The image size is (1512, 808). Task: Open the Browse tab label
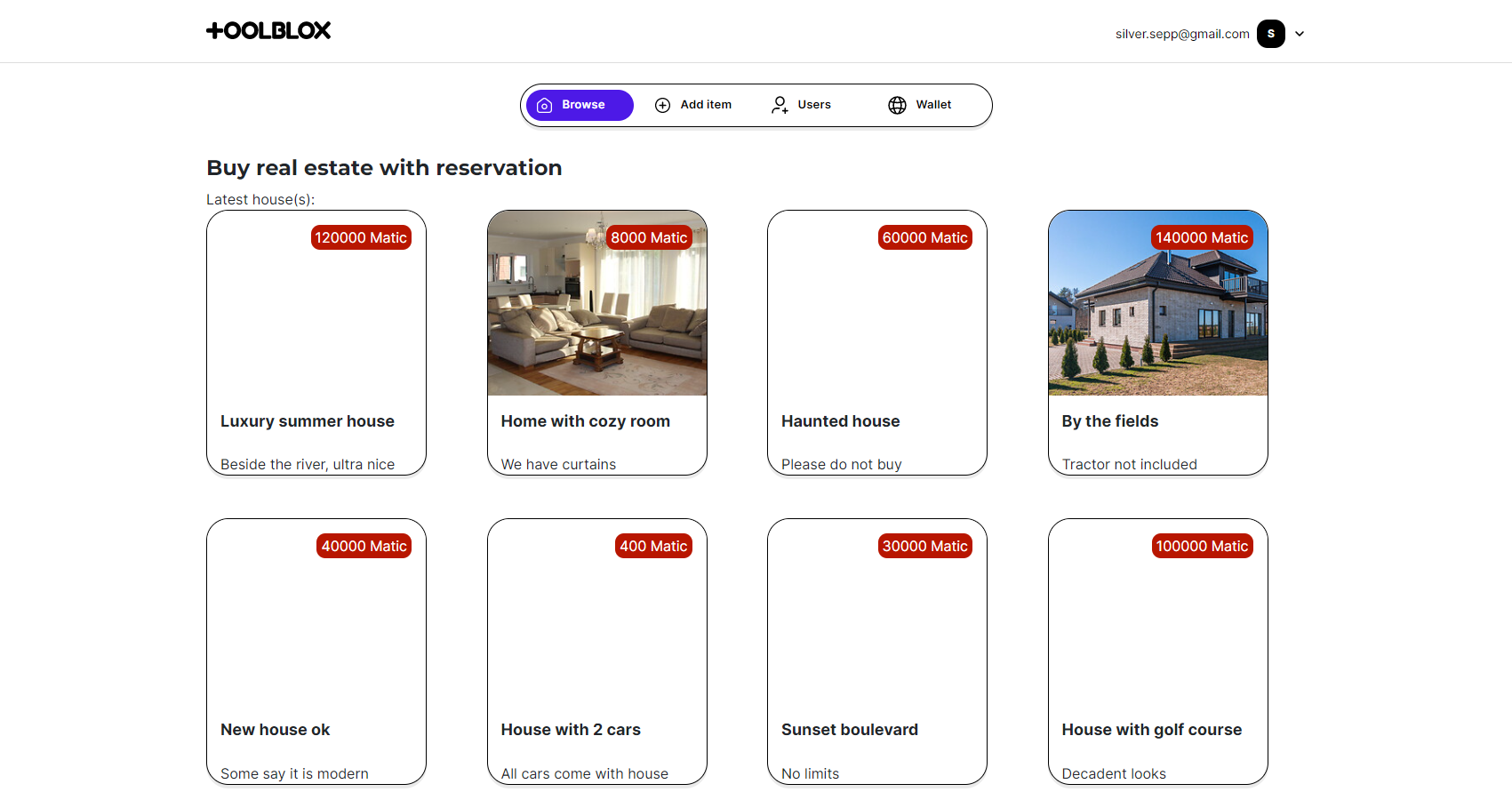click(x=583, y=105)
